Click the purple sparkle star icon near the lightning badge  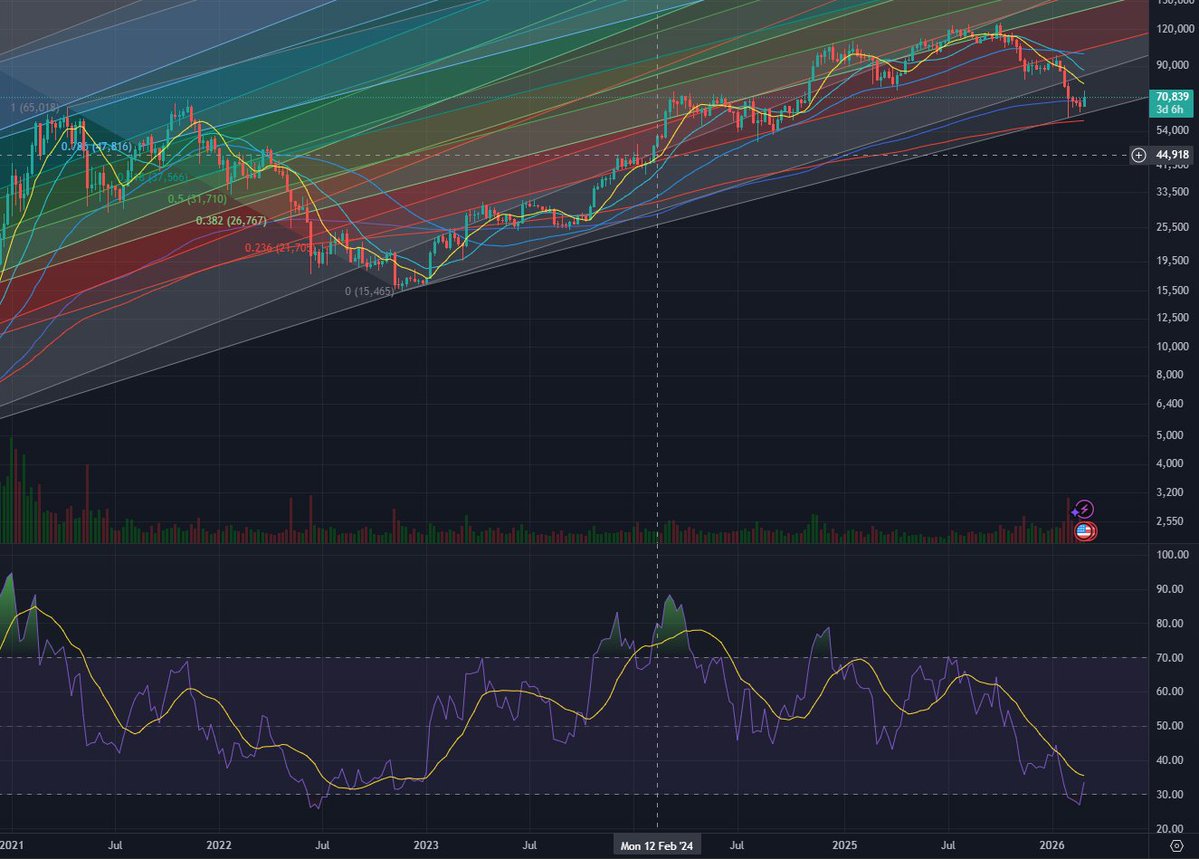[x=1074, y=512]
